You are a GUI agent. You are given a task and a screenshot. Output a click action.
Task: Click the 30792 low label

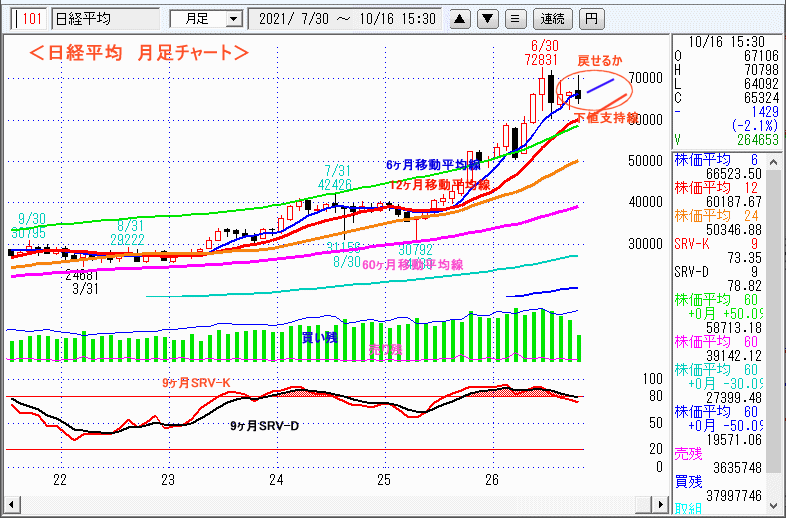pos(416,249)
